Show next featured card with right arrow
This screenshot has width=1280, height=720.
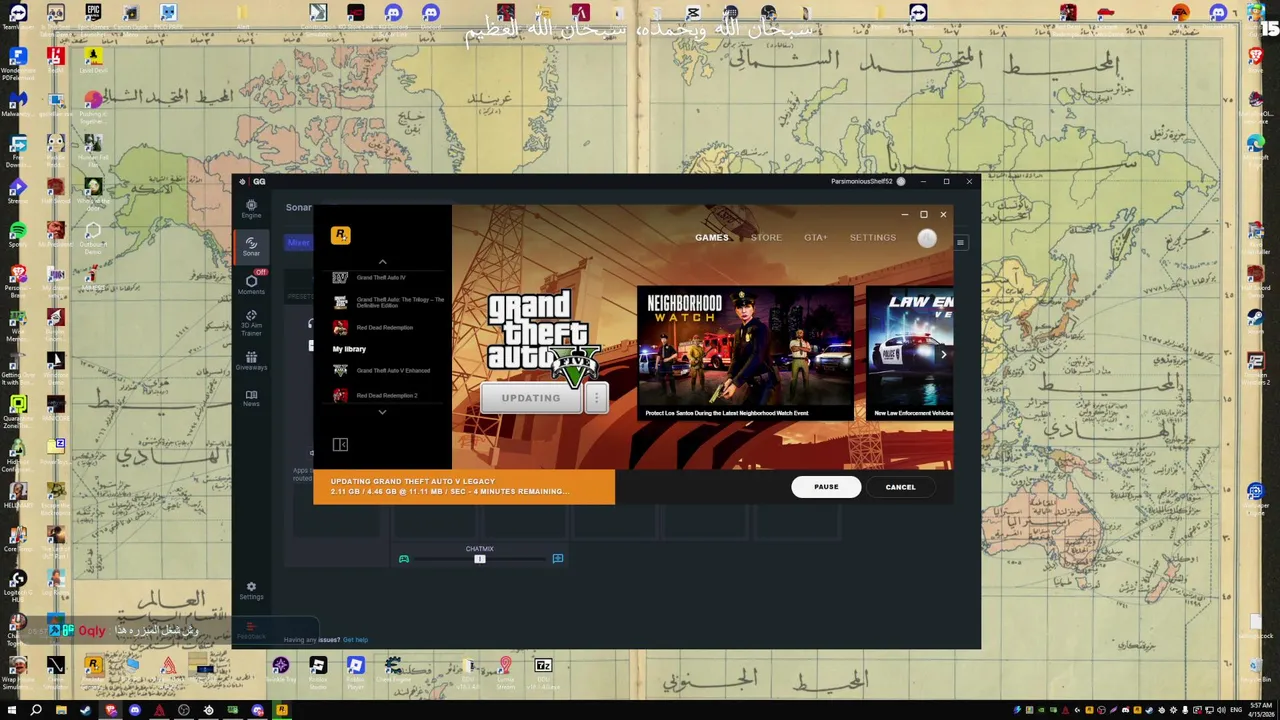943,354
